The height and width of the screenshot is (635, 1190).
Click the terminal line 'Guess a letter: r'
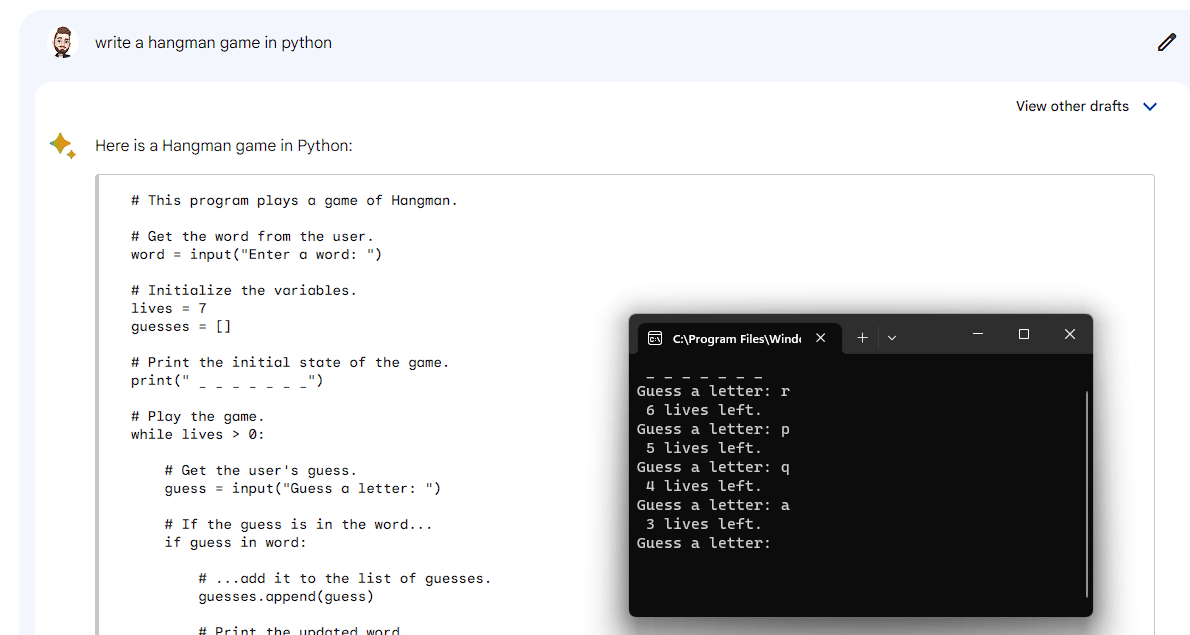point(713,391)
